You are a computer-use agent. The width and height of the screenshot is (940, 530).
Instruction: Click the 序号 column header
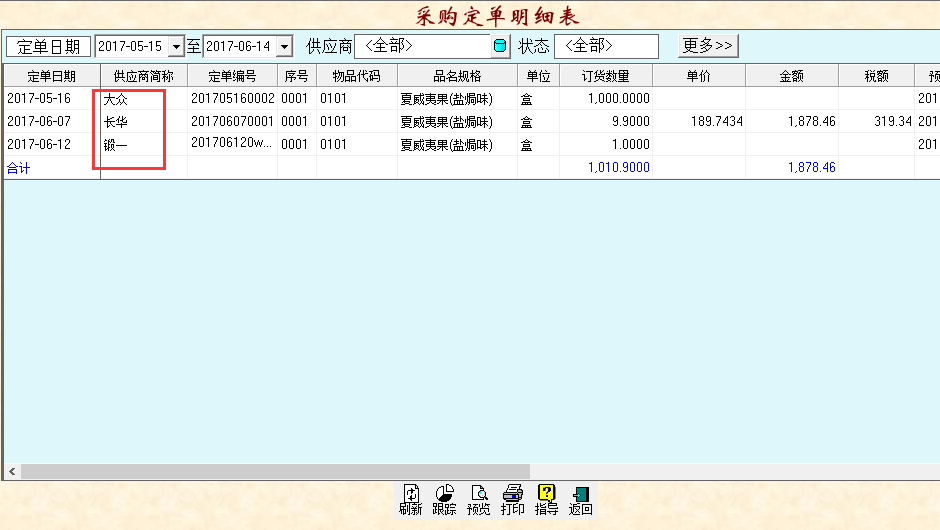(x=297, y=76)
